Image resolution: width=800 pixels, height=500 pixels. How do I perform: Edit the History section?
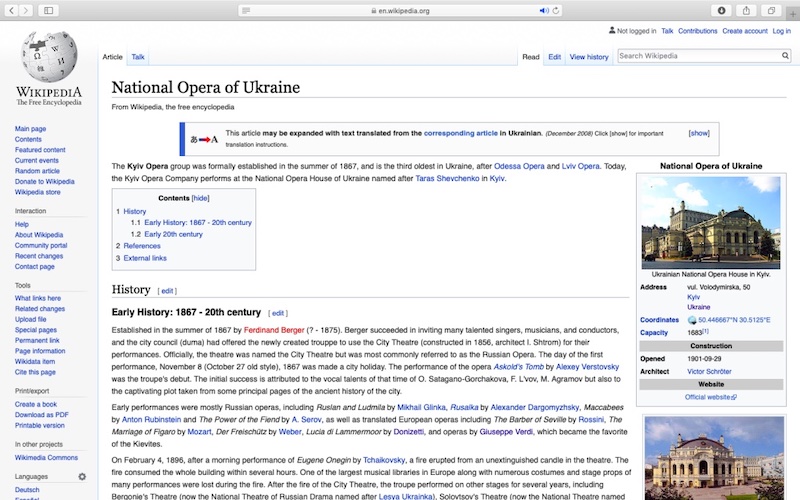[x=167, y=291]
